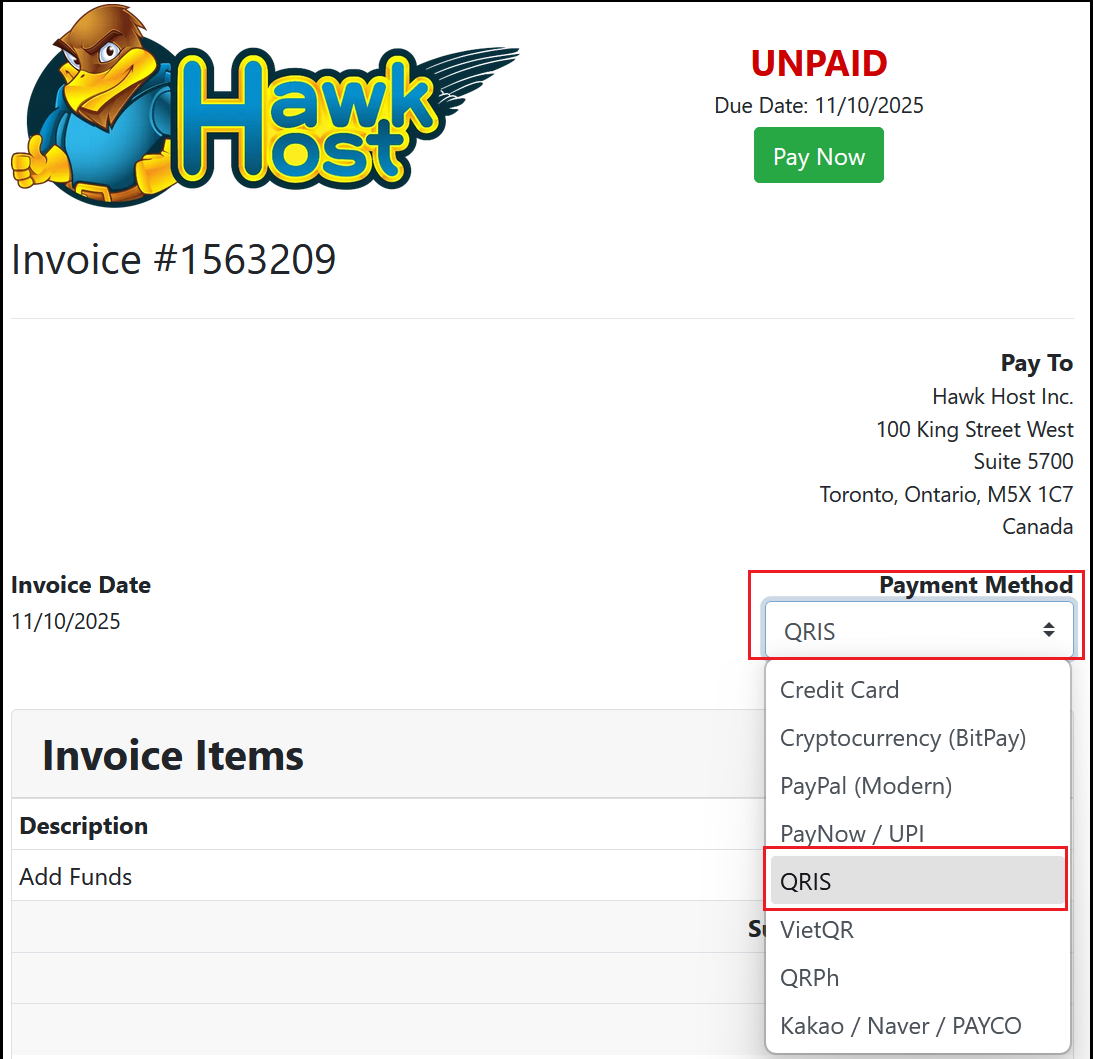Pick PayPal (Modern) as payment method
The height and width of the screenshot is (1059, 1093).
(865, 786)
